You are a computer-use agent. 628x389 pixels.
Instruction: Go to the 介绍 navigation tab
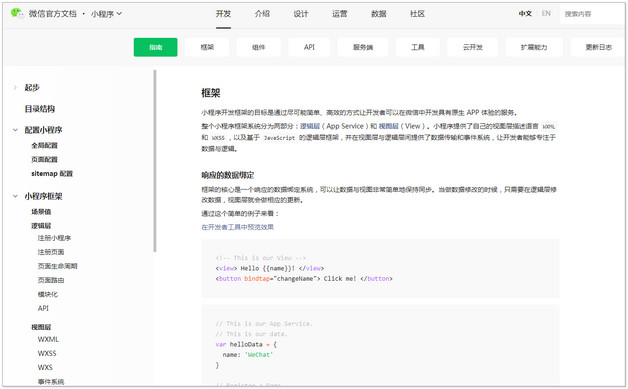coord(262,14)
